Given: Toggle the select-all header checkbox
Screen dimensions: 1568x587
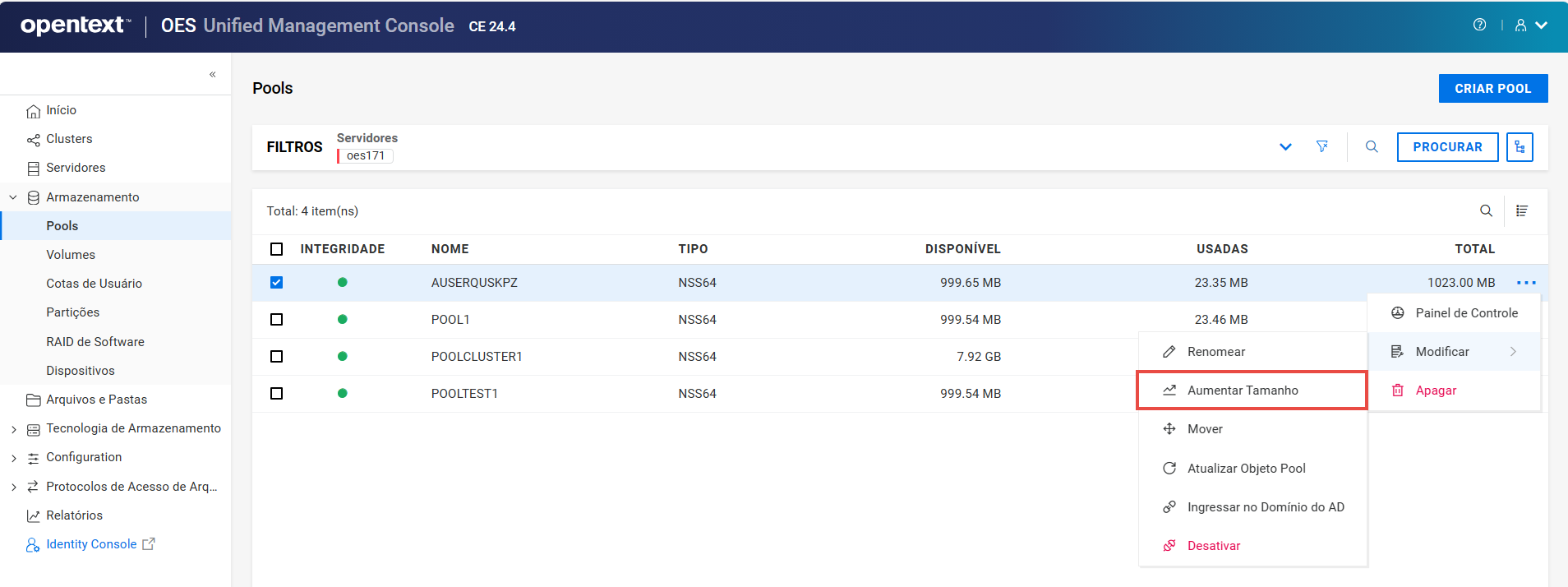Looking at the screenshot, I should click(x=276, y=249).
